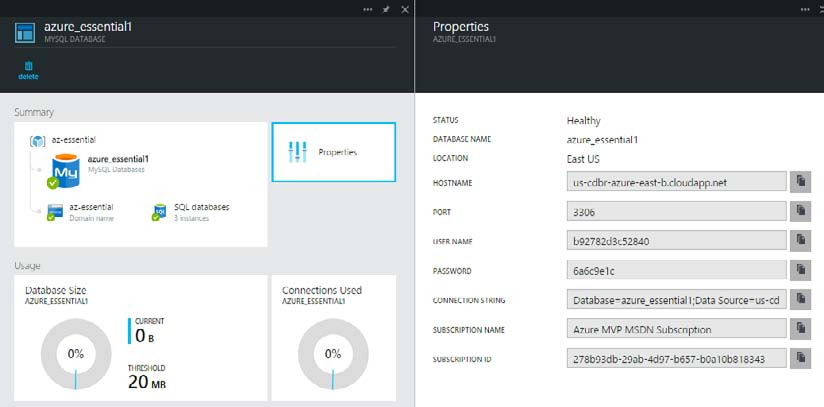
Task: Copy the connection string to clipboard
Action: coord(800,299)
